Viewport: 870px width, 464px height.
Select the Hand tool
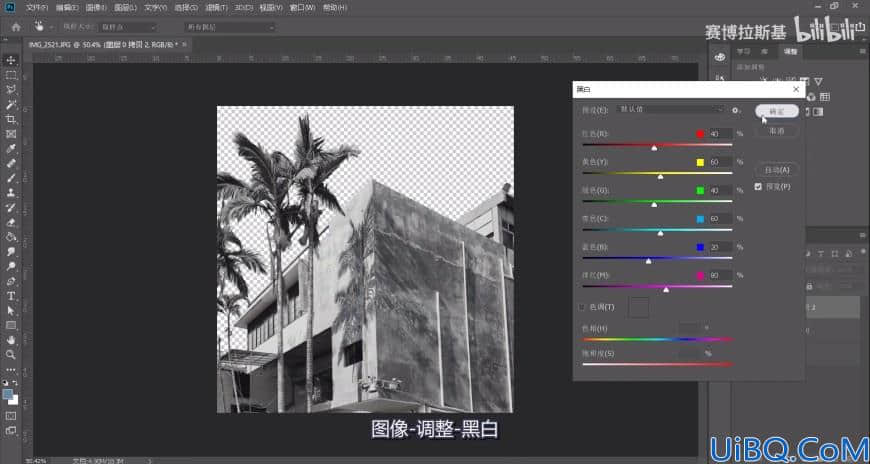click(11, 340)
